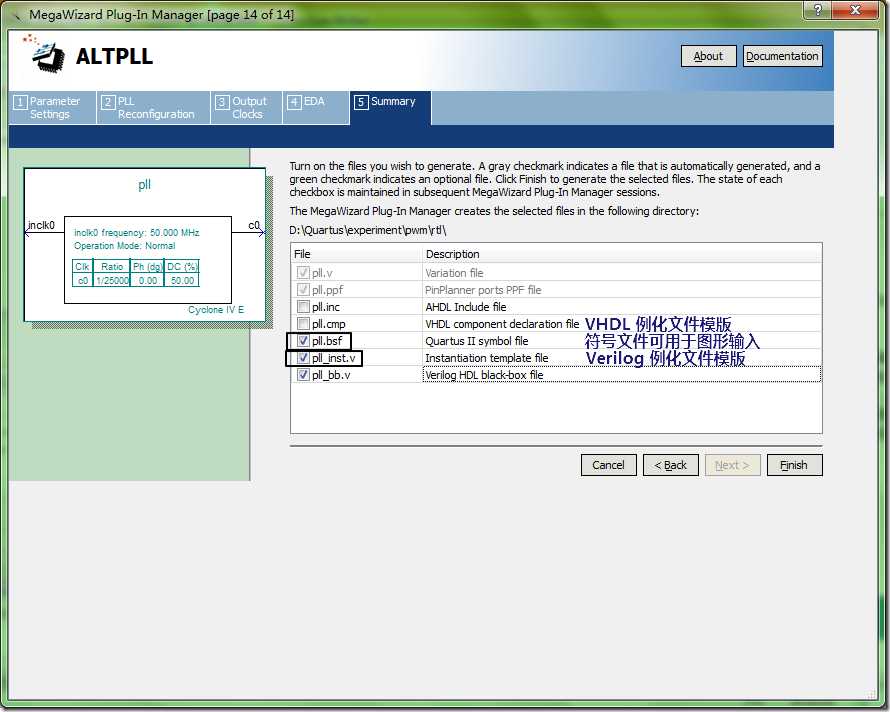Click the 'Instantiation template file' description

coord(486,358)
